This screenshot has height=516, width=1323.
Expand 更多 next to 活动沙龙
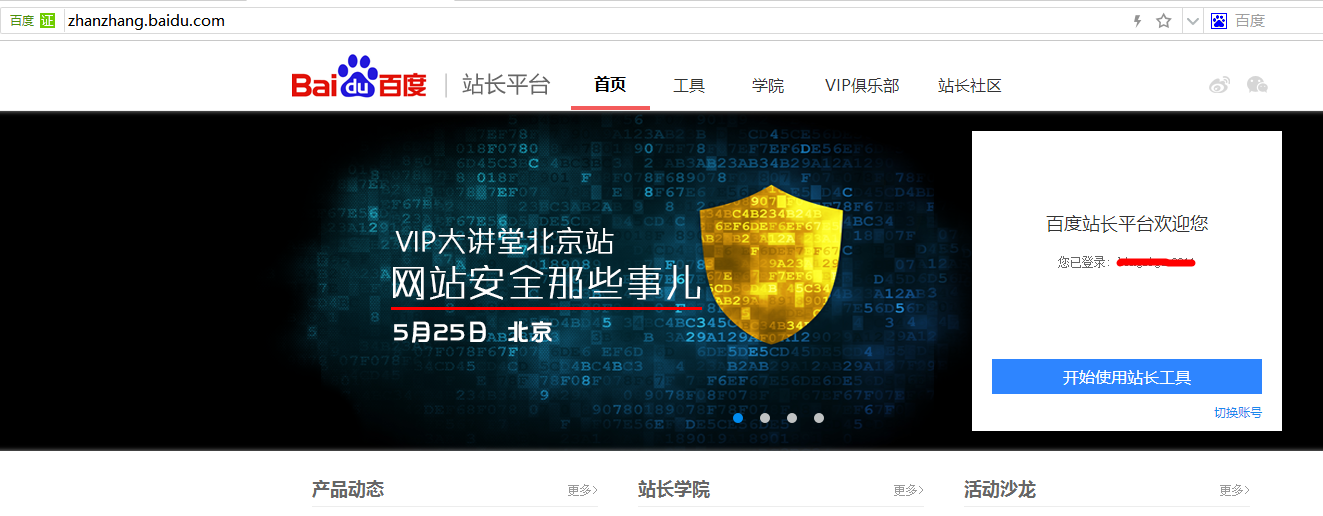pos(1234,490)
